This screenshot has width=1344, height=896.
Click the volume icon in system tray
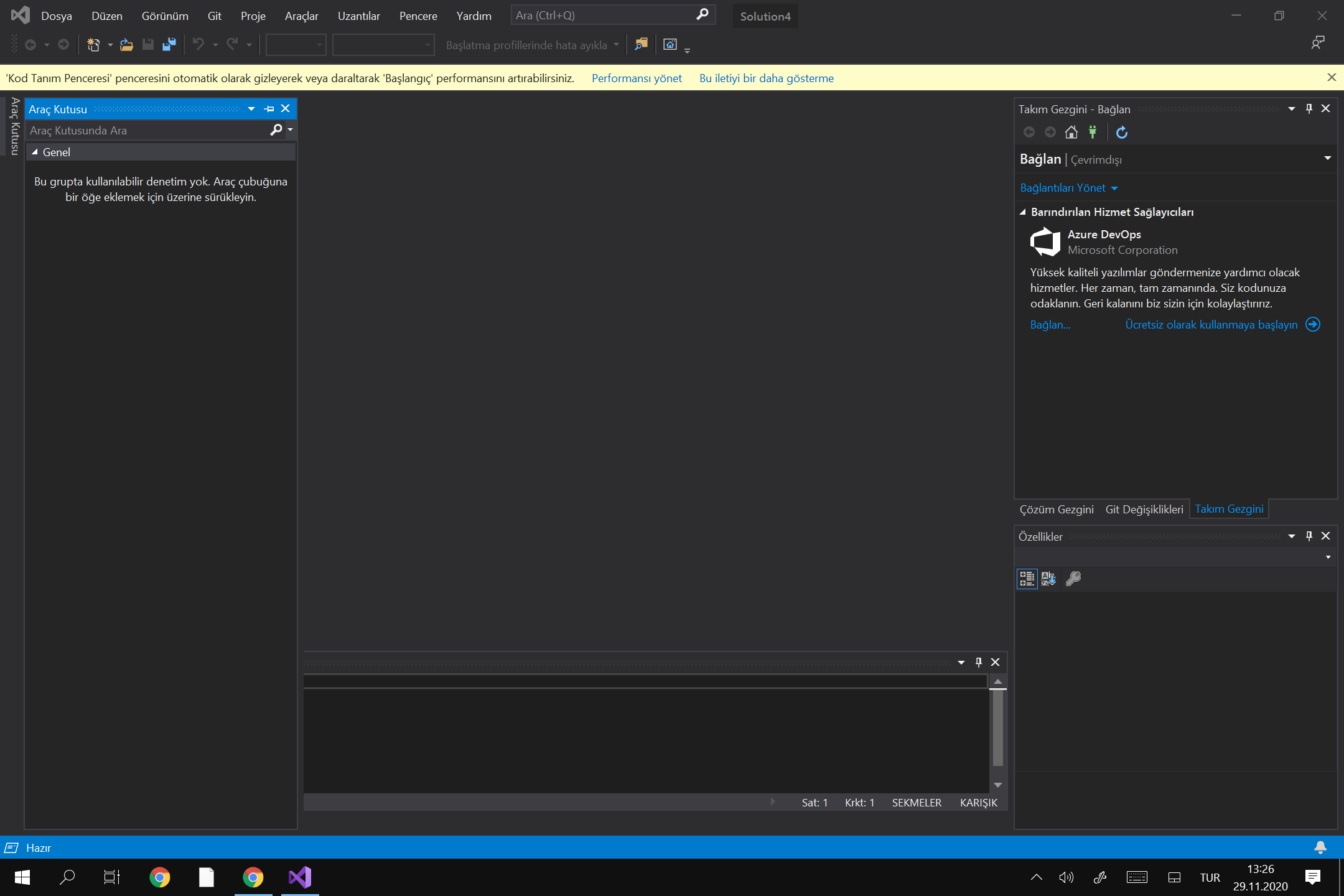tap(1066, 877)
